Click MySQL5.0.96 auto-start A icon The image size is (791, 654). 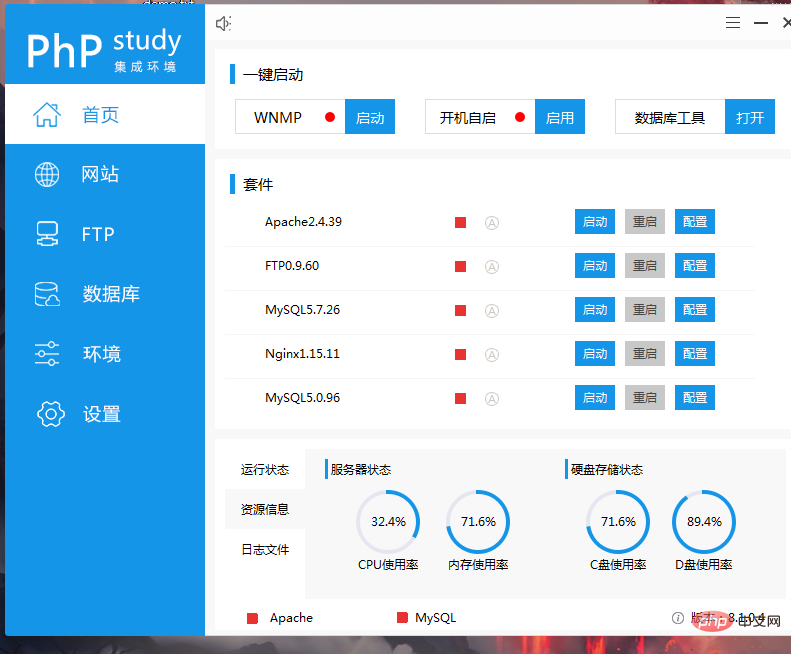[492, 399]
